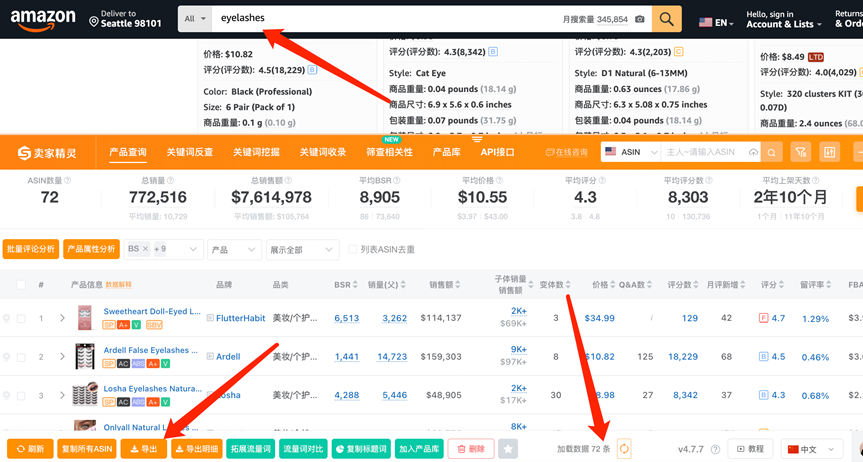The height and width of the screenshot is (462, 863).
Task: Click 复制所有ASIN button
Action: pyautogui.click(x=87, y=449)
